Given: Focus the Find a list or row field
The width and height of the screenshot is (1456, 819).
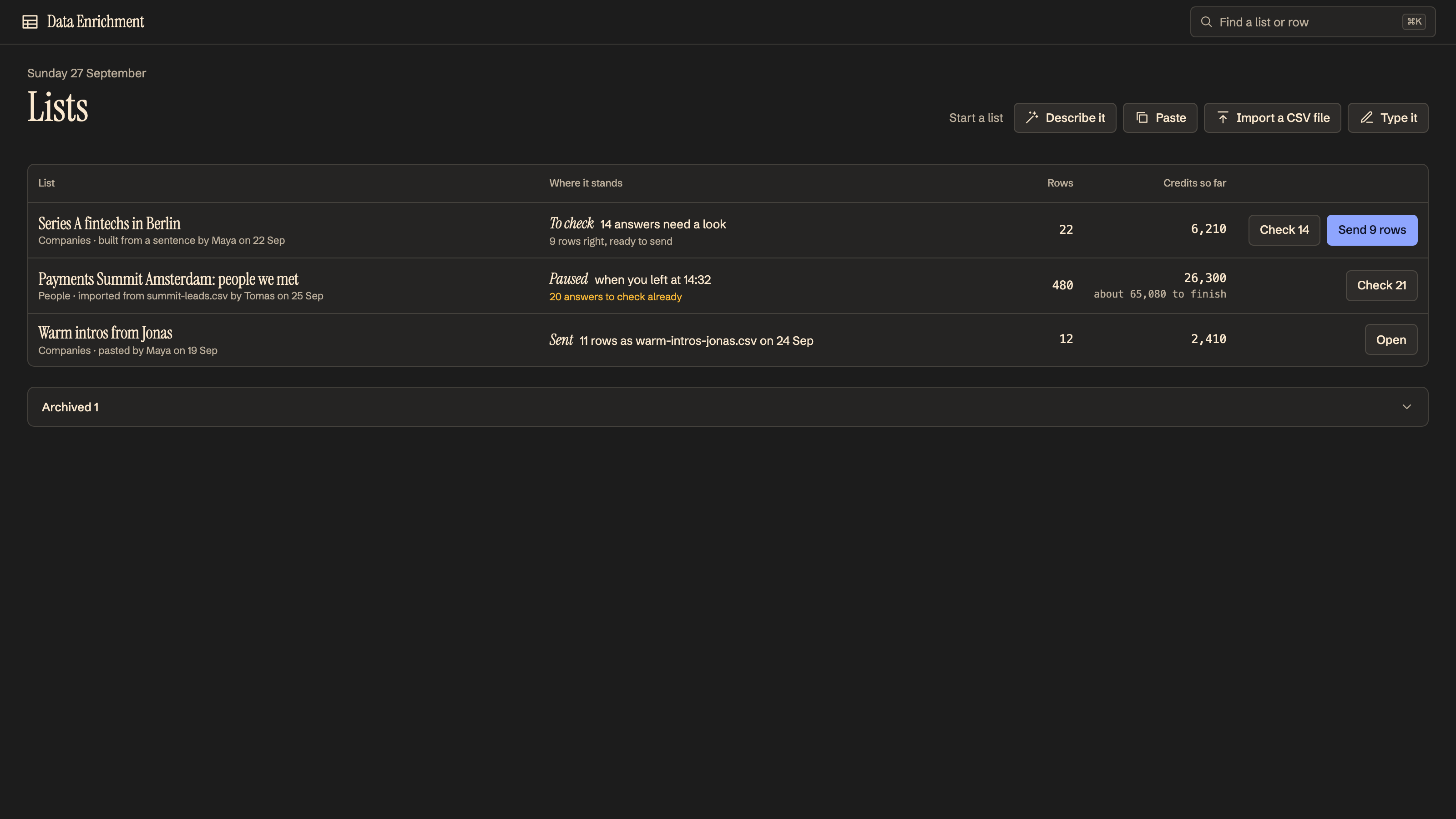Looking at the screenshot, I should point(1312,22).
